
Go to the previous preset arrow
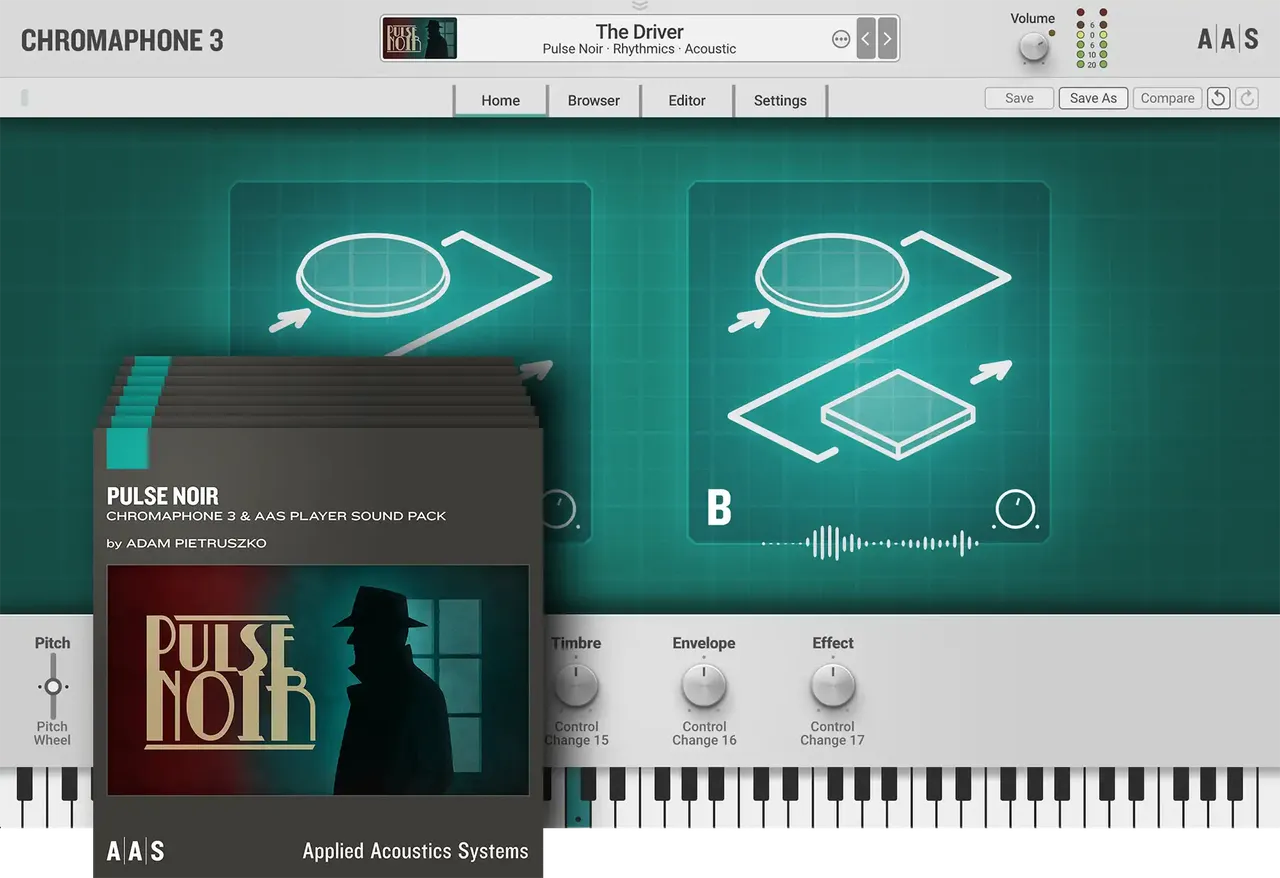866,39
